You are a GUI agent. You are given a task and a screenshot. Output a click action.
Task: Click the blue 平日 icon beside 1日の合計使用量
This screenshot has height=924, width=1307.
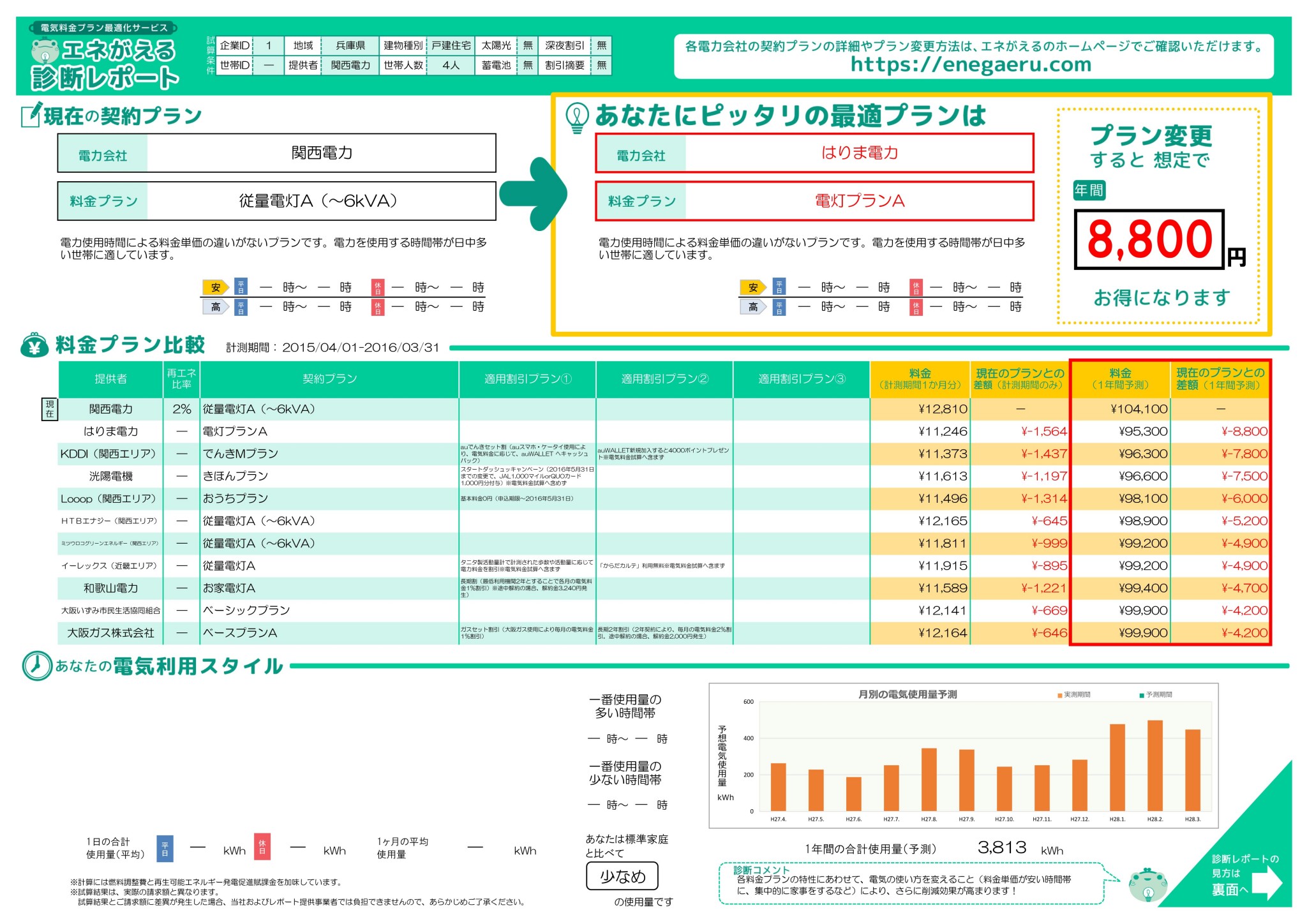[165, 848]
